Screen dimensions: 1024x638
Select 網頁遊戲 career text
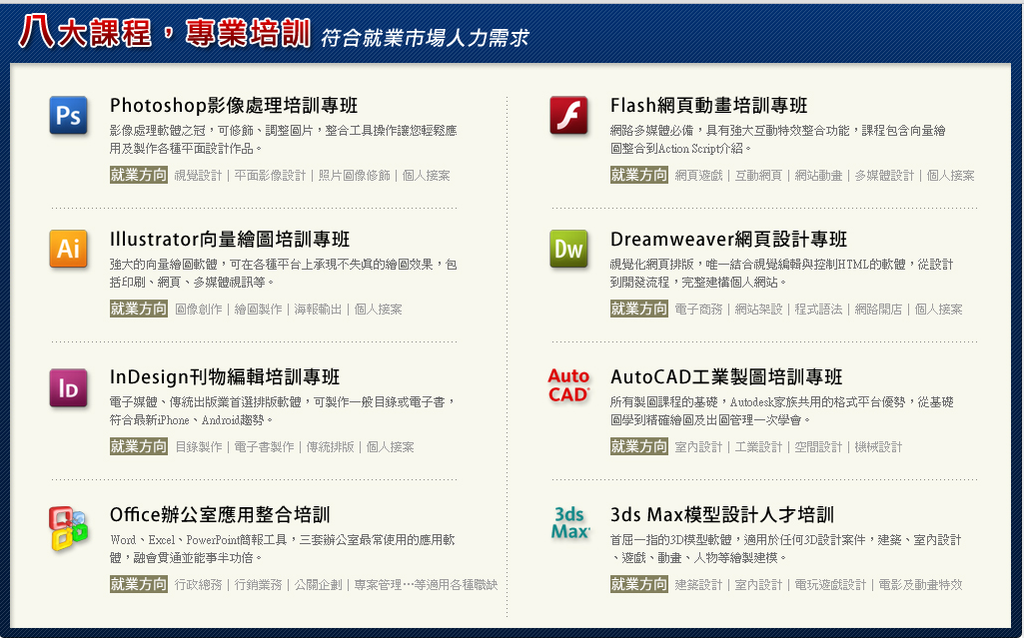pyautogui.click(x=699, y=176)
